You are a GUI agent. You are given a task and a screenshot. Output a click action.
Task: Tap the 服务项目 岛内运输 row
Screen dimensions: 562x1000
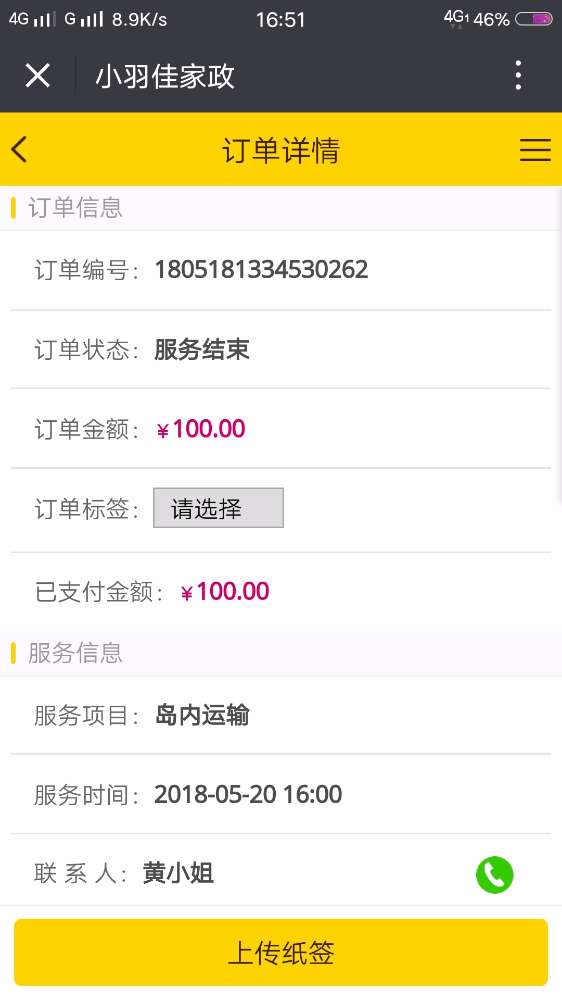281,716
